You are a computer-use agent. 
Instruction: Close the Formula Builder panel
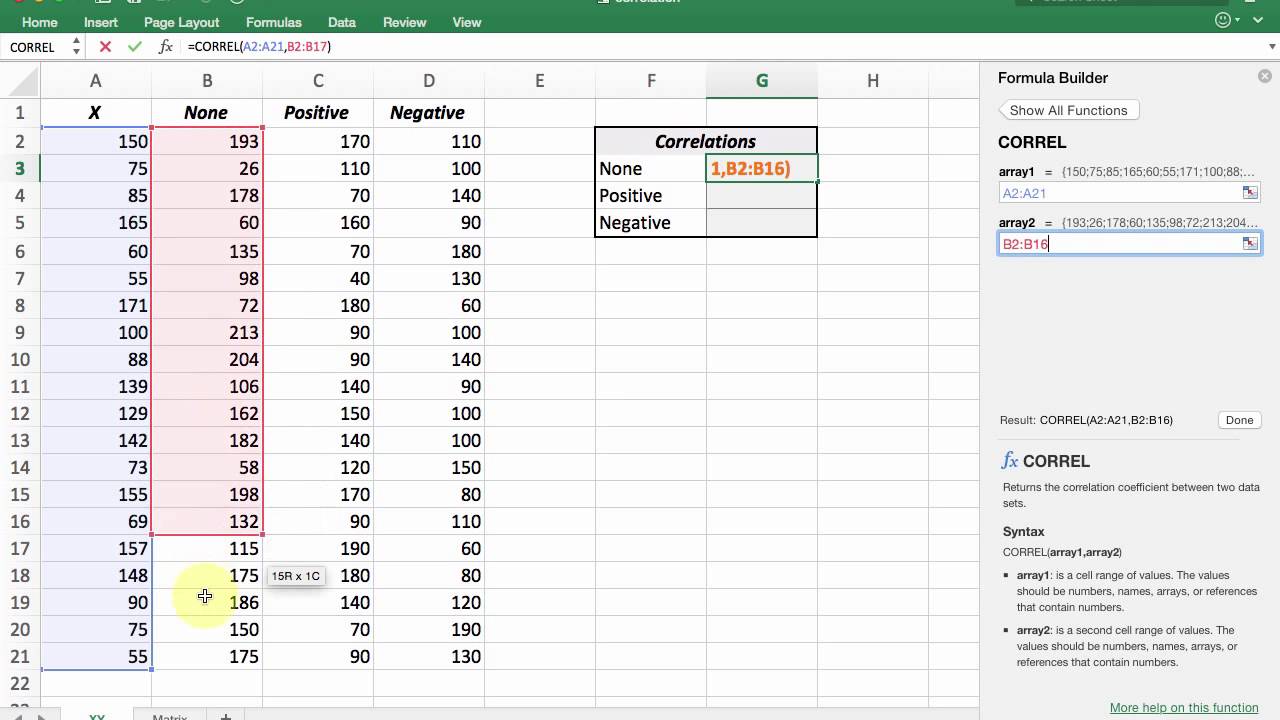click(x=1264, y=76)
